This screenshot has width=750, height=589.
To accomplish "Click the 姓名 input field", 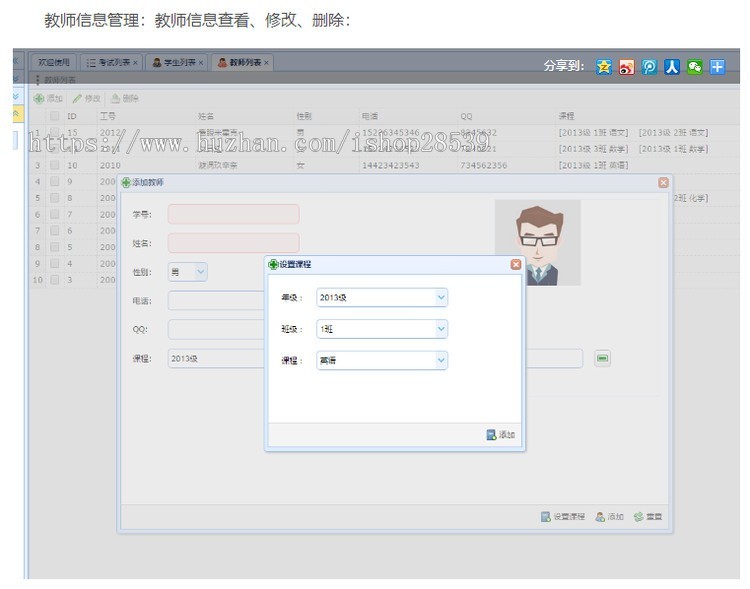I will (233, 243).
